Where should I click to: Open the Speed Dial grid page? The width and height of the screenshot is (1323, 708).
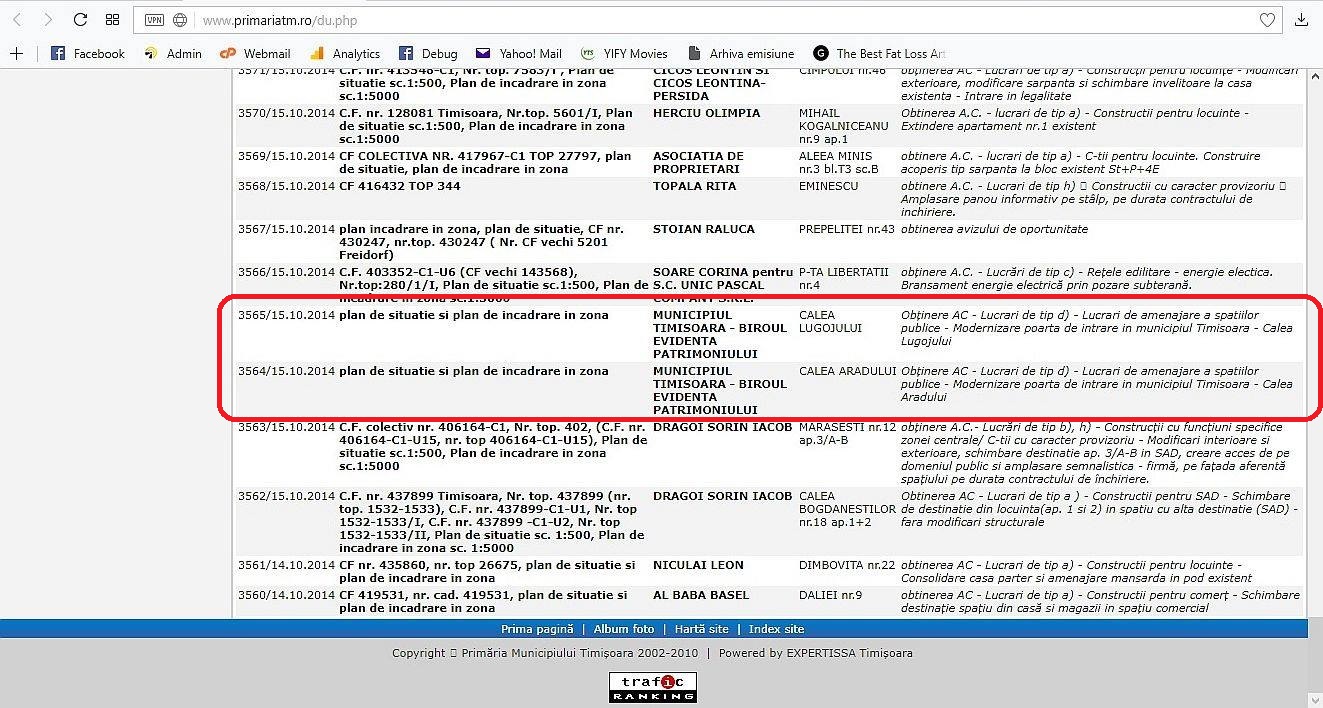tap(112, 20)
